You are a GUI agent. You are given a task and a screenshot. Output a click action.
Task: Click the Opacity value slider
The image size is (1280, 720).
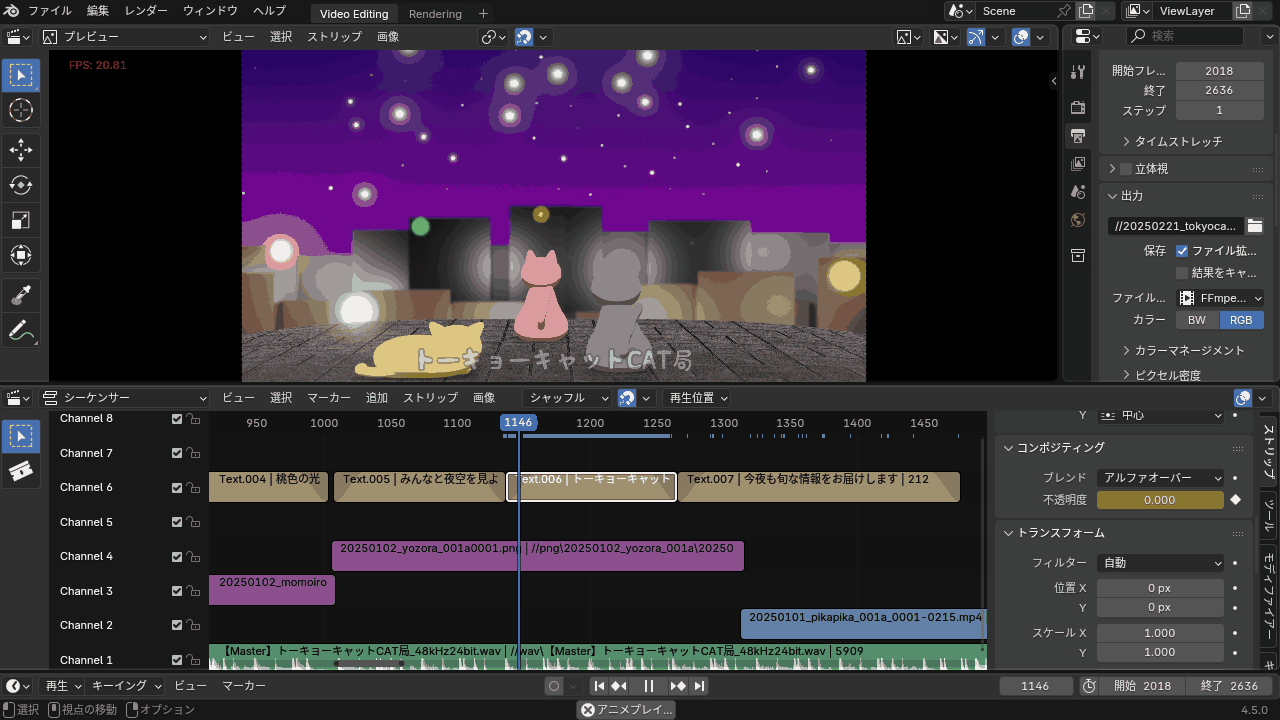tap(1160, 500)
